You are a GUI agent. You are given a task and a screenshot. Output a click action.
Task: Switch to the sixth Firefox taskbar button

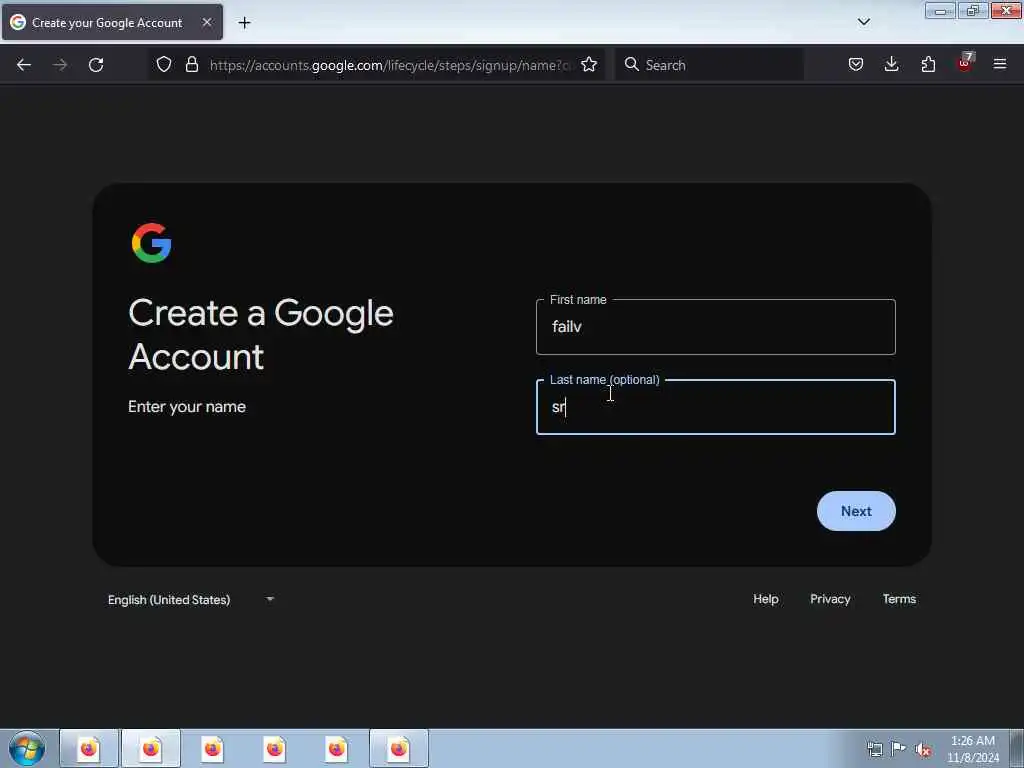point(399,748)
